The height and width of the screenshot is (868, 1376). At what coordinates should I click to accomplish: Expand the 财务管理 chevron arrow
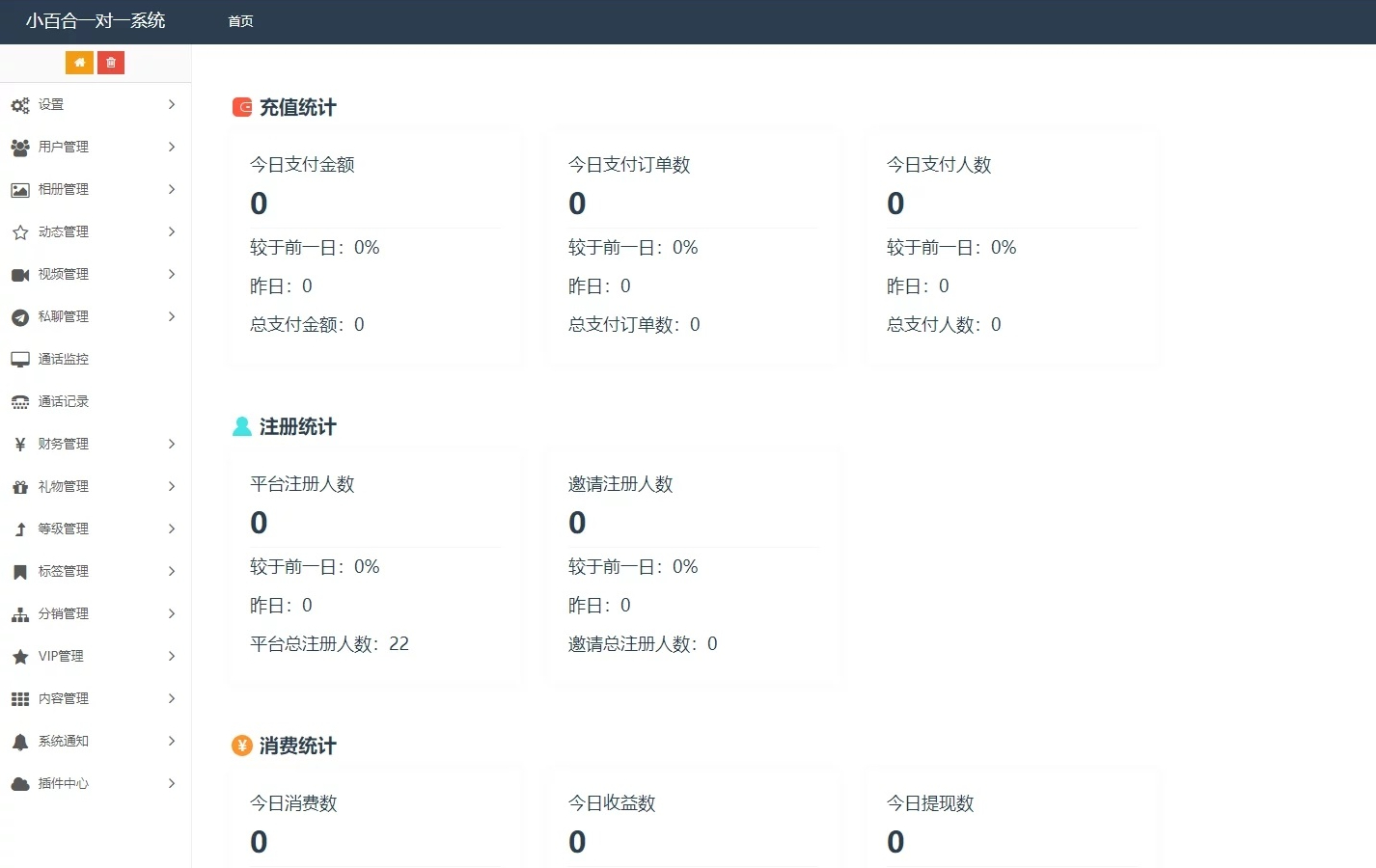point(172,444)
